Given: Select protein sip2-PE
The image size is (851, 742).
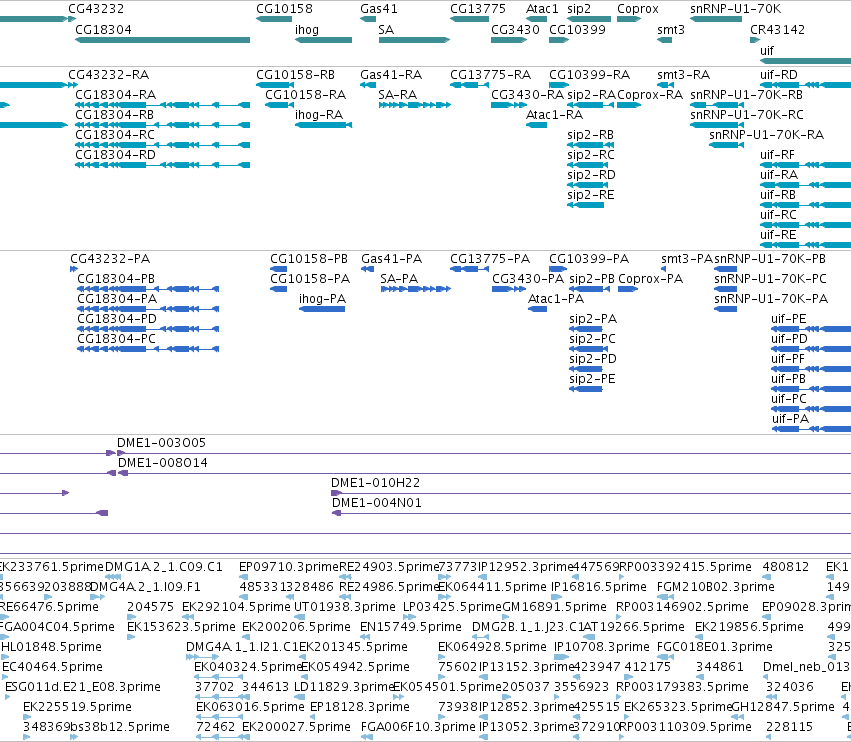Looking at the screenshot, I should pyautogui.click(x=586, y=389).
